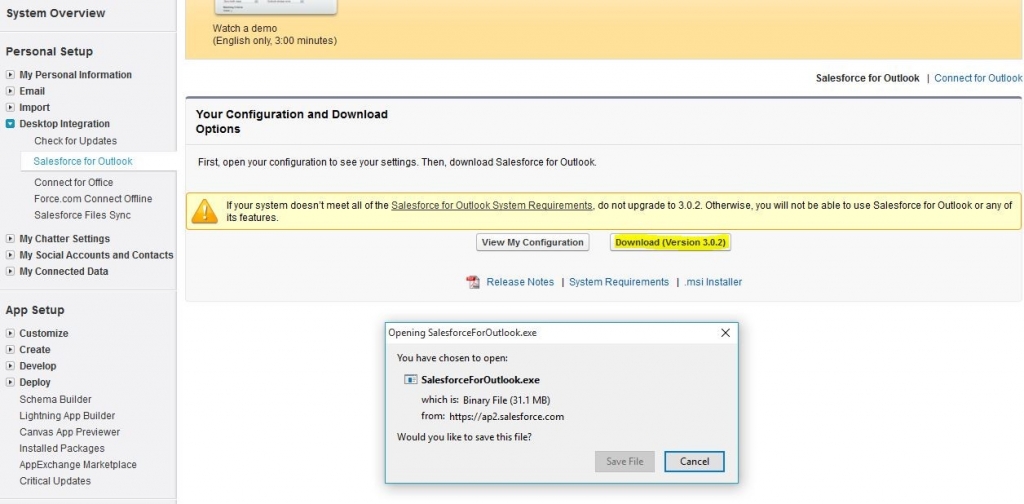Screen dimensions: 1024x504
Task: Expand the Import section
Action: click(x=10, y=108)
